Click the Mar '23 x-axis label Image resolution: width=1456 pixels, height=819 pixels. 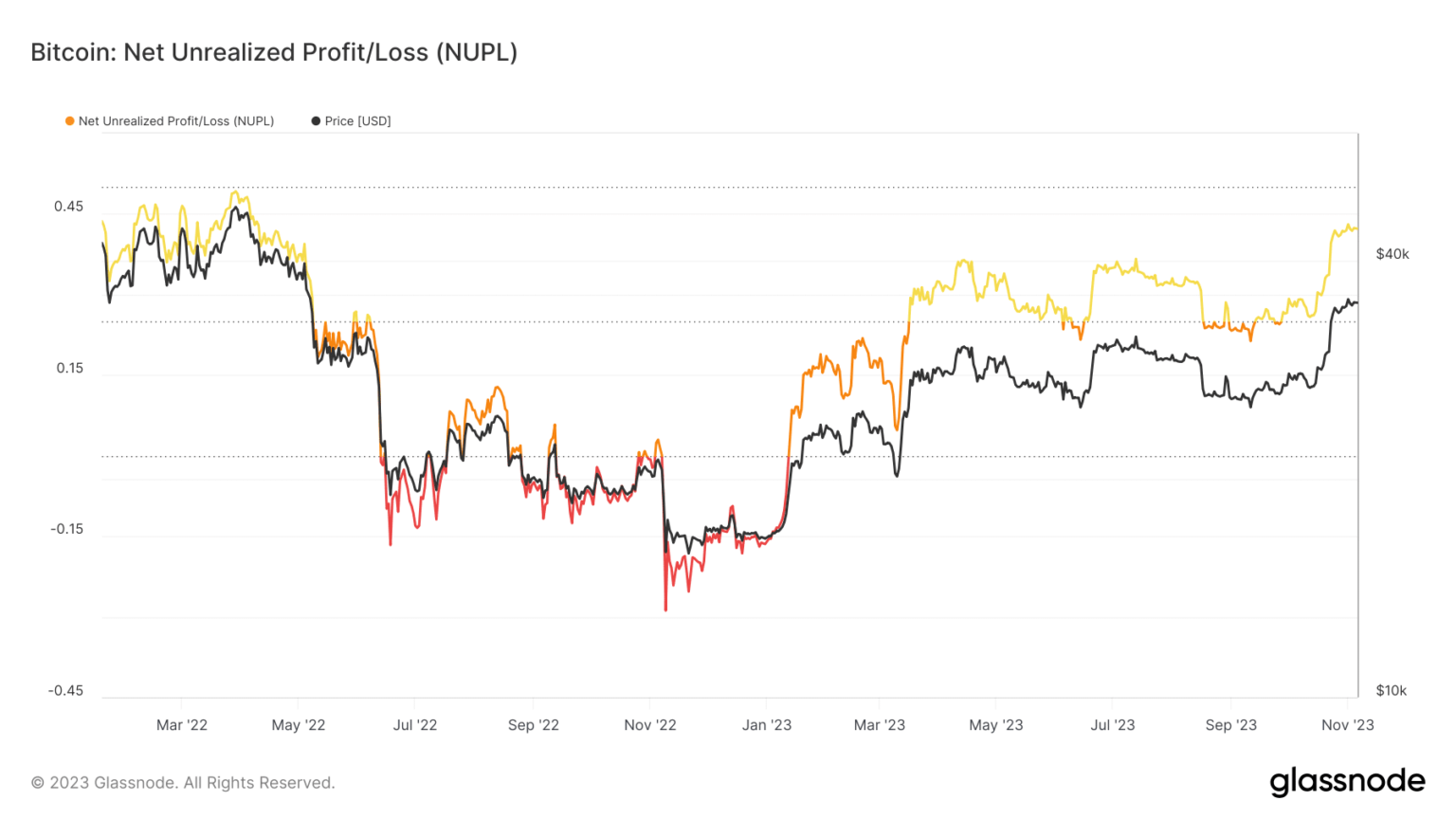(879, 725)
